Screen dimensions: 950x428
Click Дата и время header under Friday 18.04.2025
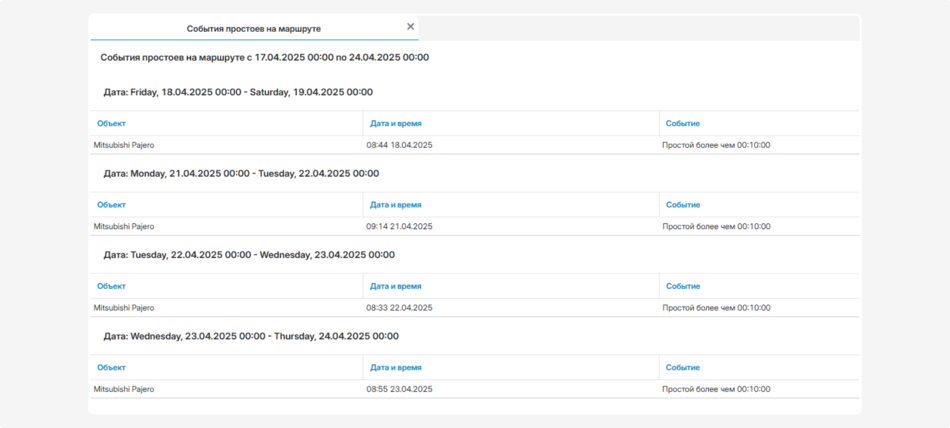[395, 124]
